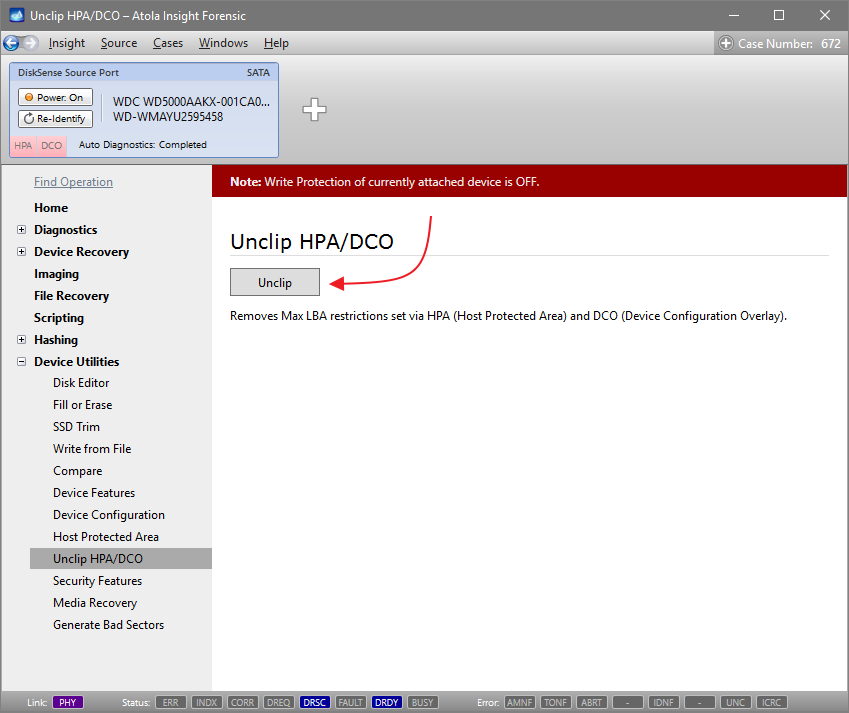Select Host Protected Area in sidebar
This screenshot has height=713, width=849.
(x=106, y=537)
